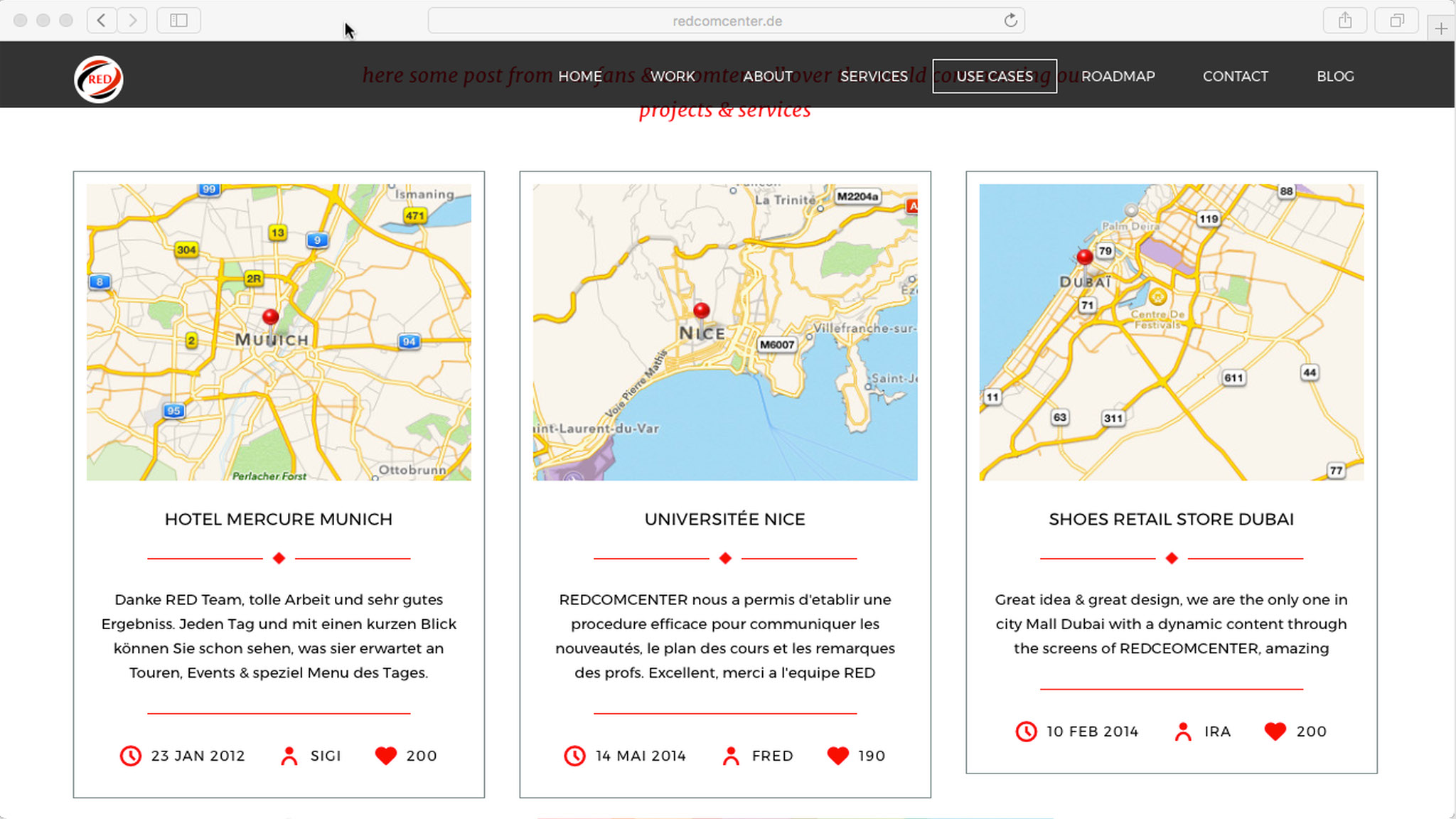Open the CONTACT page

pyautogui.click(x=1236, y=76)
